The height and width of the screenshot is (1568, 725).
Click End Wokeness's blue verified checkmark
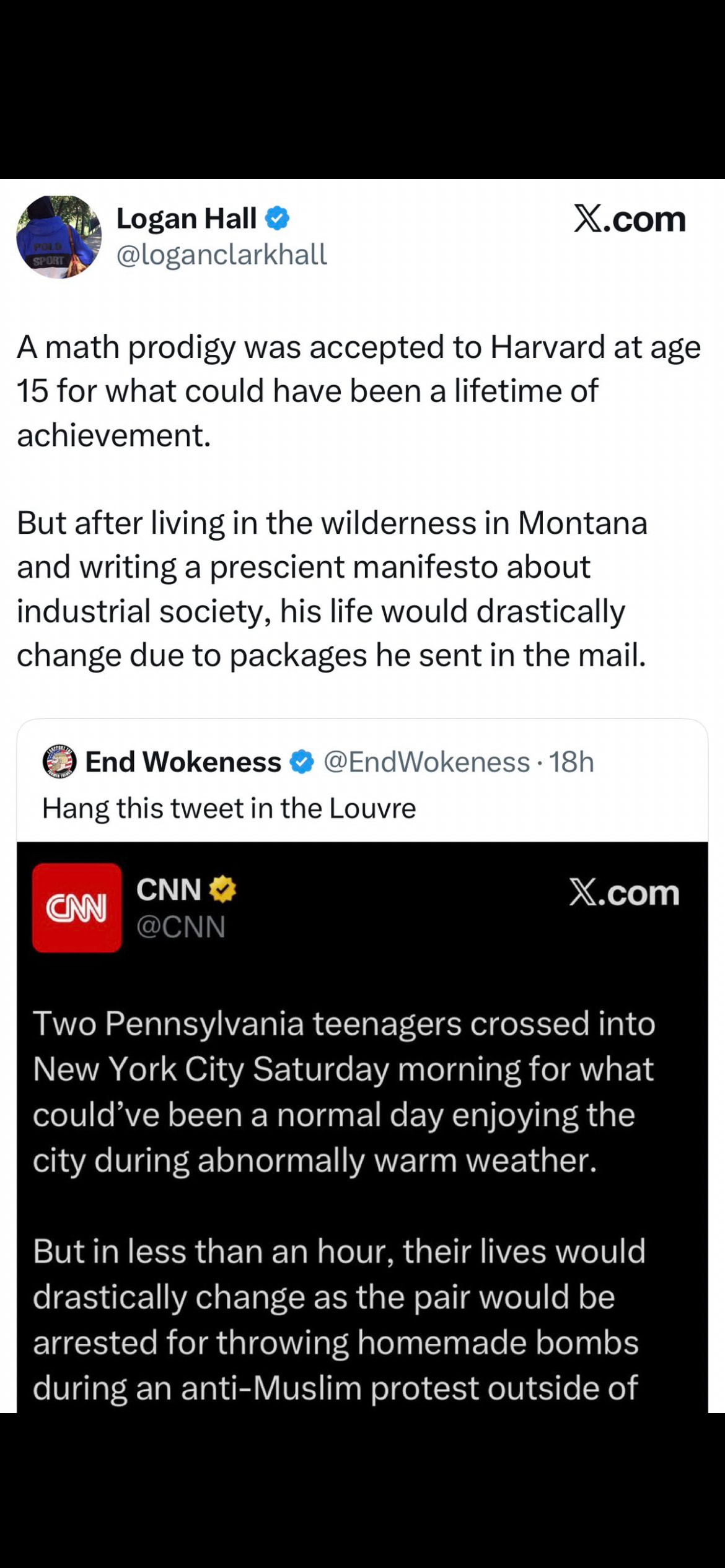click(x=302, y=762)
